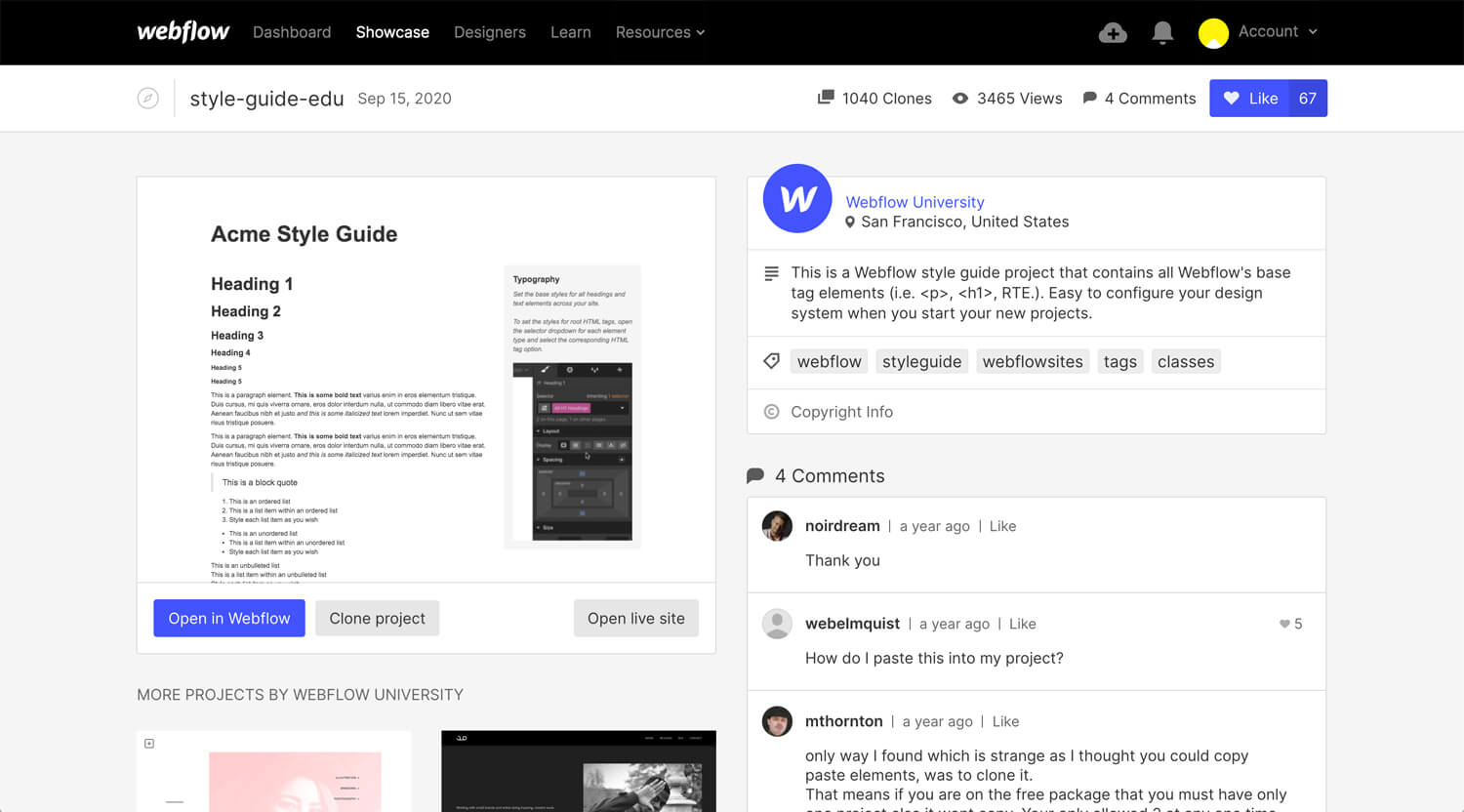The image size is (1464, 812).
Task: Open the cloud upload icon
Action: pyautogui.click(x=1113, y=33)
